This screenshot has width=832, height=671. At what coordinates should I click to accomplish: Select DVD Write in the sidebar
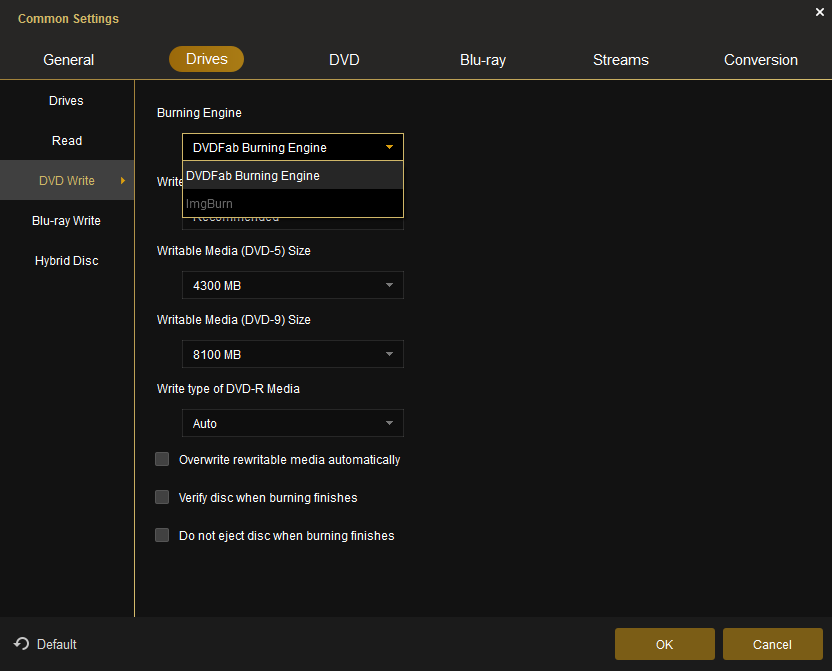pyautogui.click(x=67, y=180)
